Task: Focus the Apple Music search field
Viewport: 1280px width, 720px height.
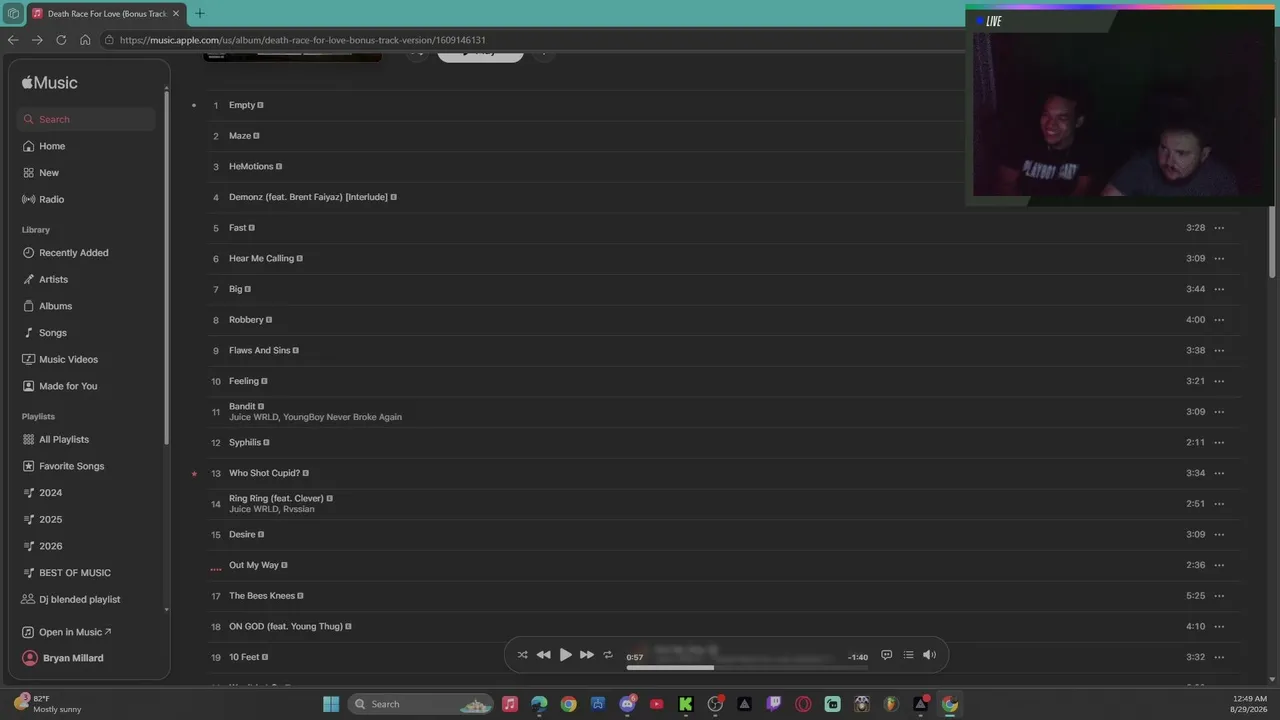Action: [87, 119]
